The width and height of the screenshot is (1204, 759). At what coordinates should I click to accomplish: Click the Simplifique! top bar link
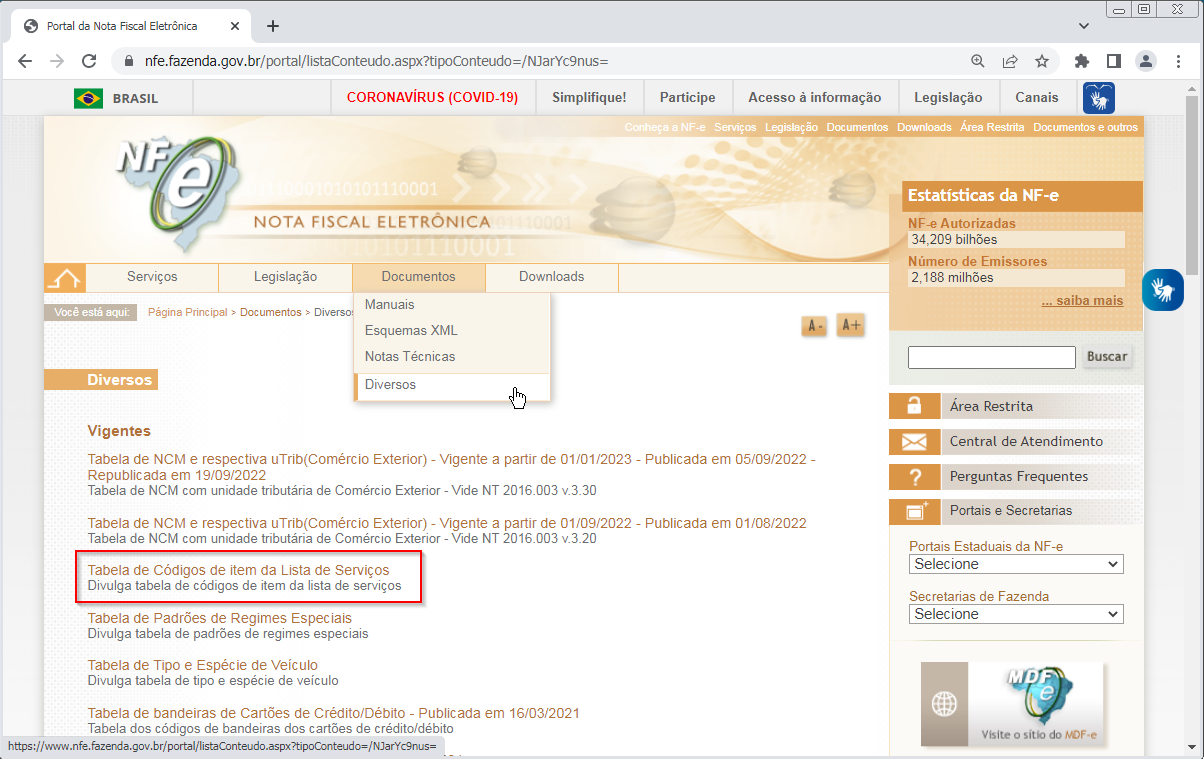589,98
